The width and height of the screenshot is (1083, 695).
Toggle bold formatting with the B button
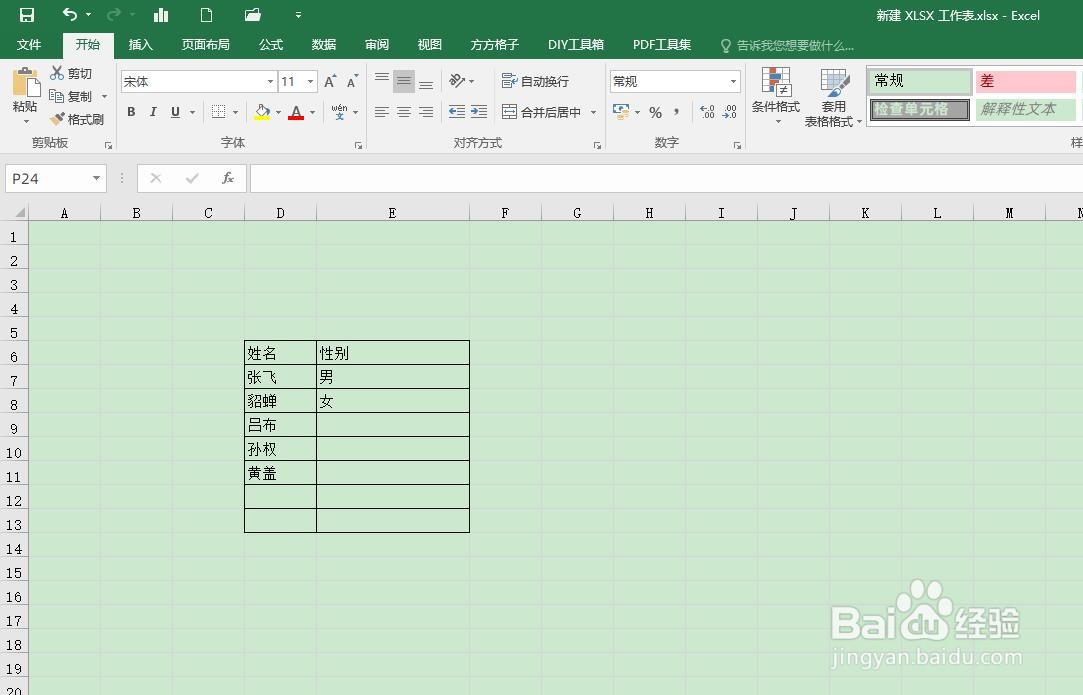[131, 112]
